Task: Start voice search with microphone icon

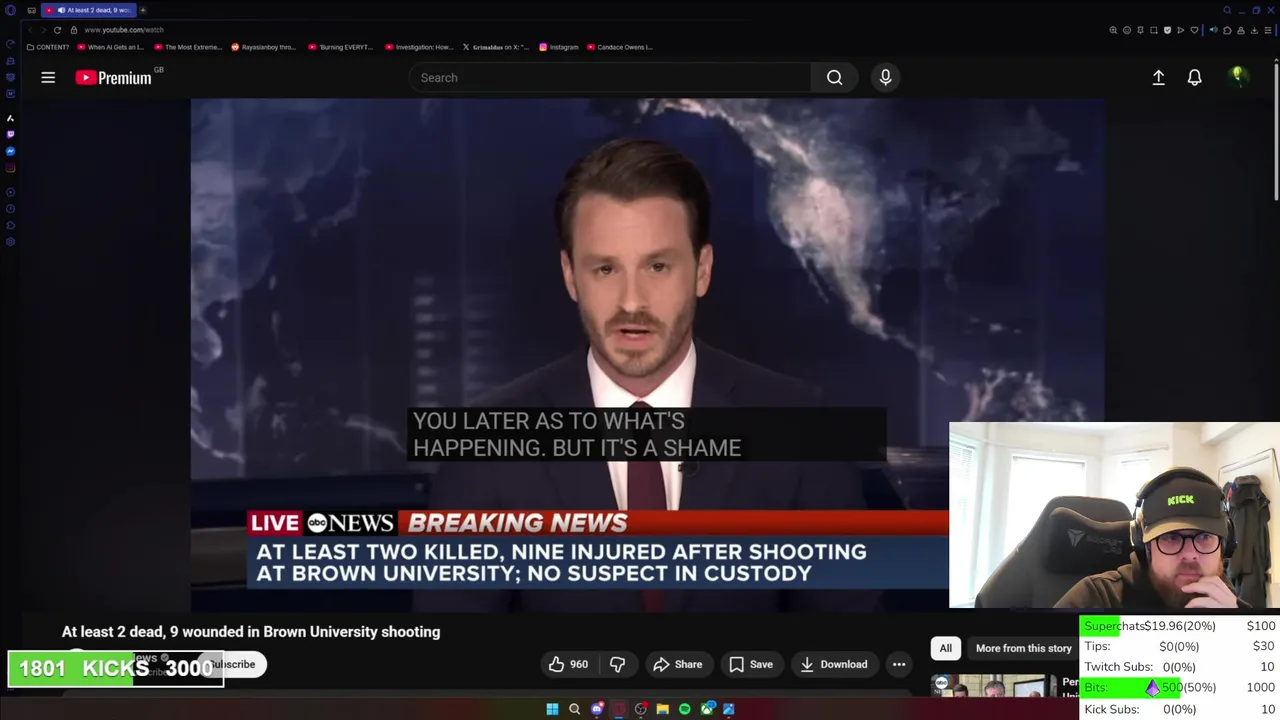Action: [885, 77]
